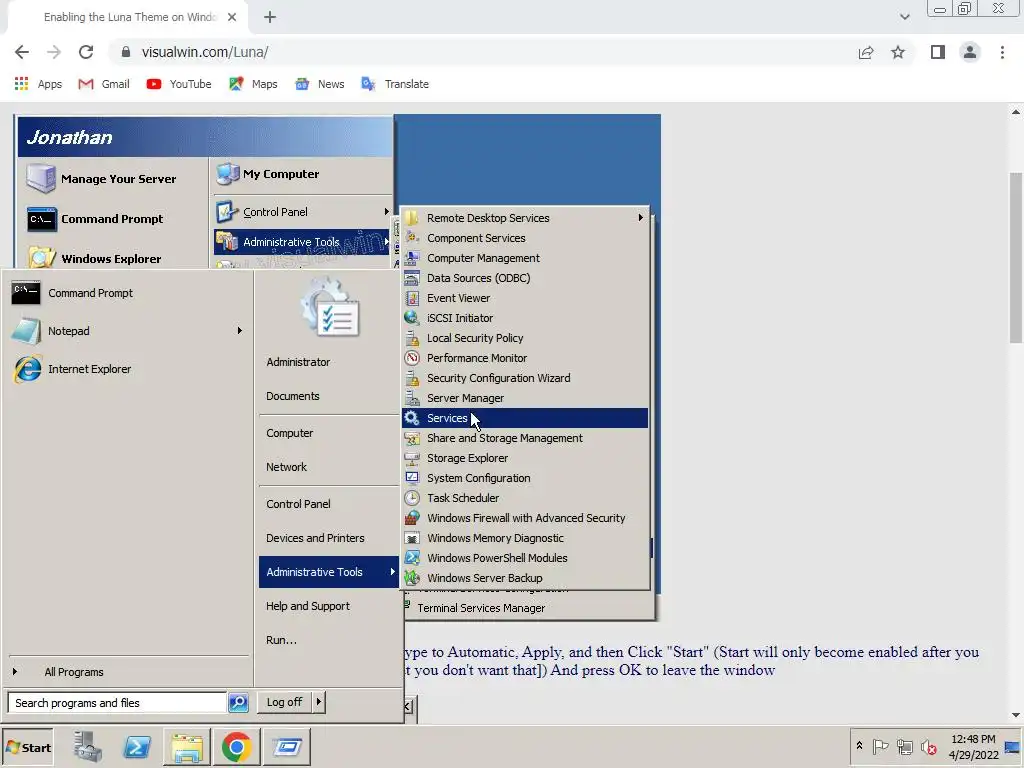Show hidden tray icons chevron
The width and height of the screenshot is (1024, 768).
tap(859, 746)
